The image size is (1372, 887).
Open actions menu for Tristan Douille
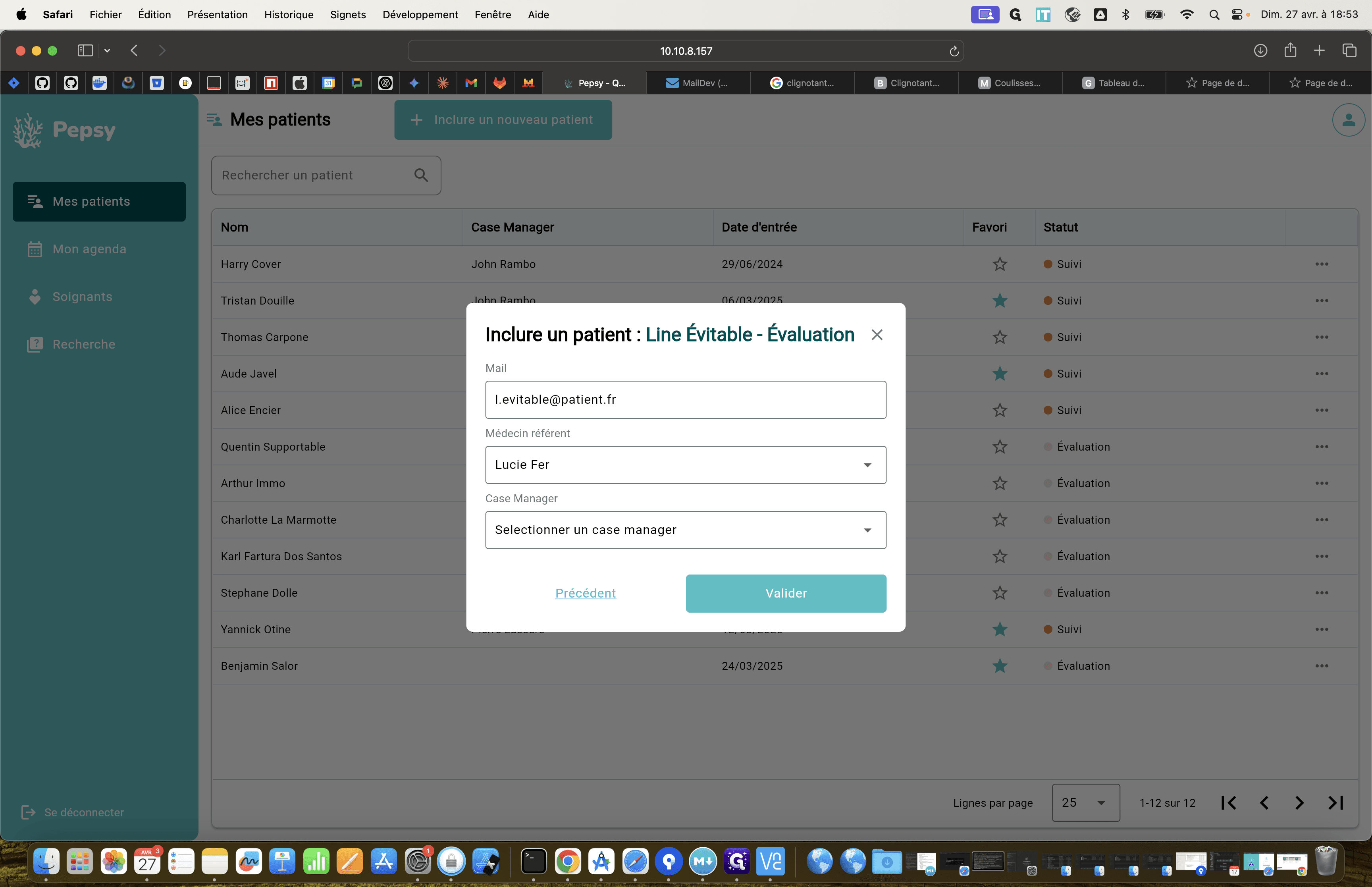[1321, 301]
